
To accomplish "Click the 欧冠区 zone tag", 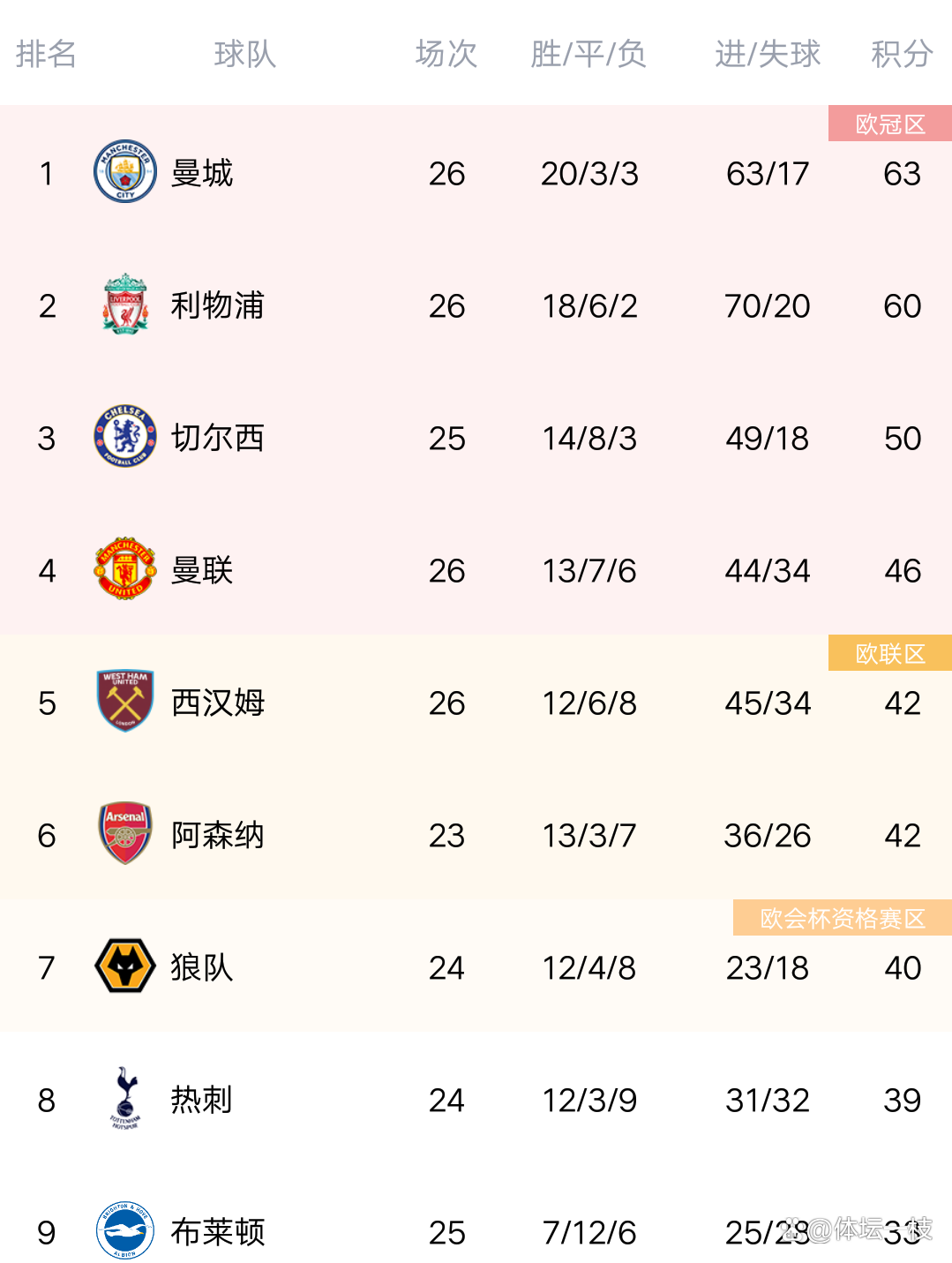I will coord(890,124).
